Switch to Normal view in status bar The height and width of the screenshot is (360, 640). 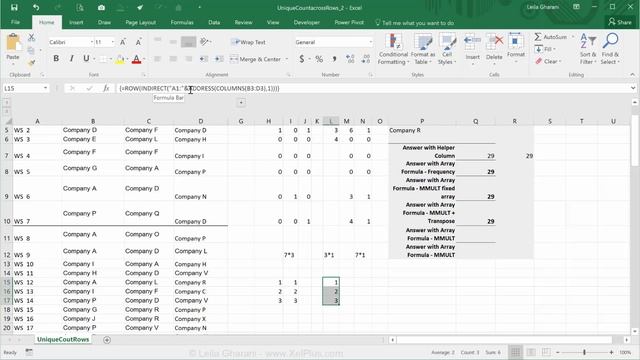click(x=516, y=352)
